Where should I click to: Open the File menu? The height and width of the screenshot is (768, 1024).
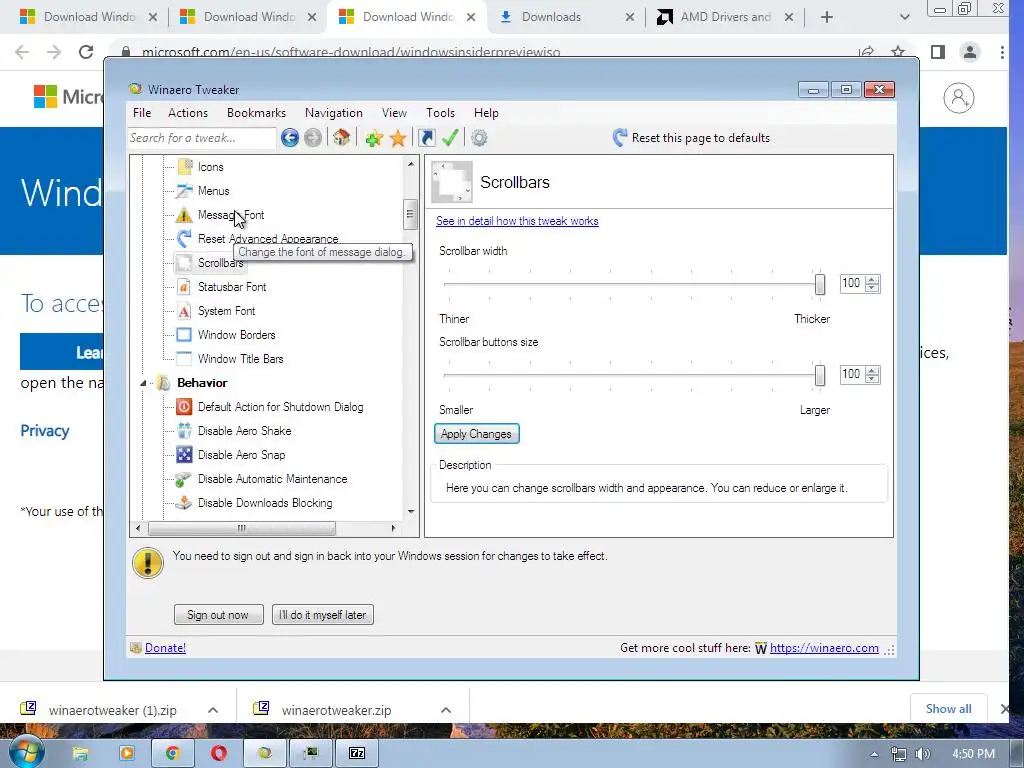[142, 113]
